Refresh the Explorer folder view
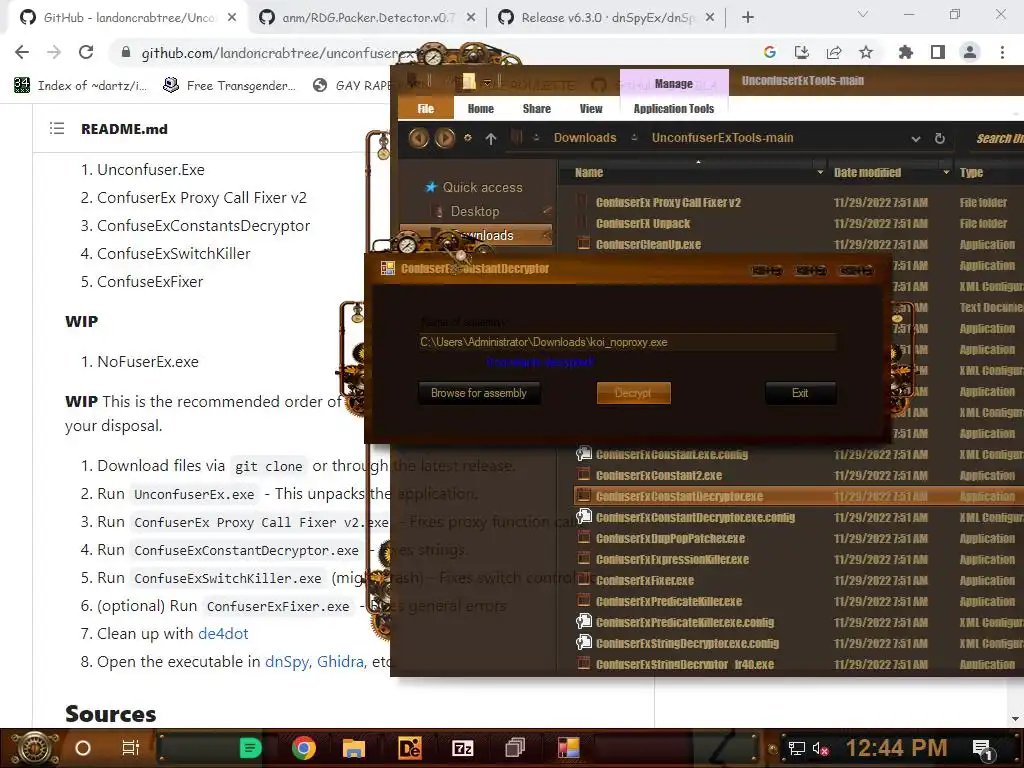Screen dimensions: 1024x768 pyautogui.click(x=940, y=138)
